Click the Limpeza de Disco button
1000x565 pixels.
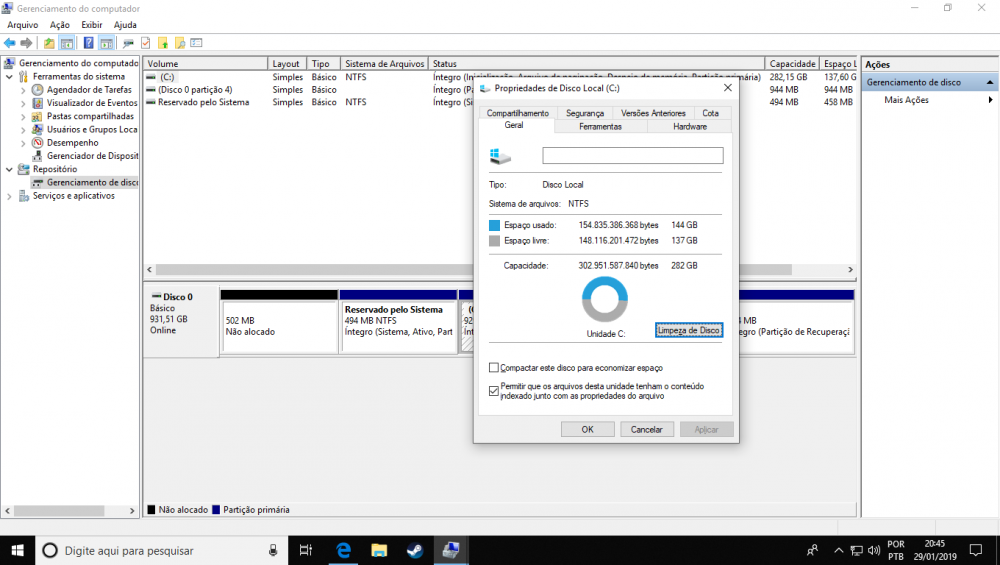pyautogui.click(x=689, y=330)
